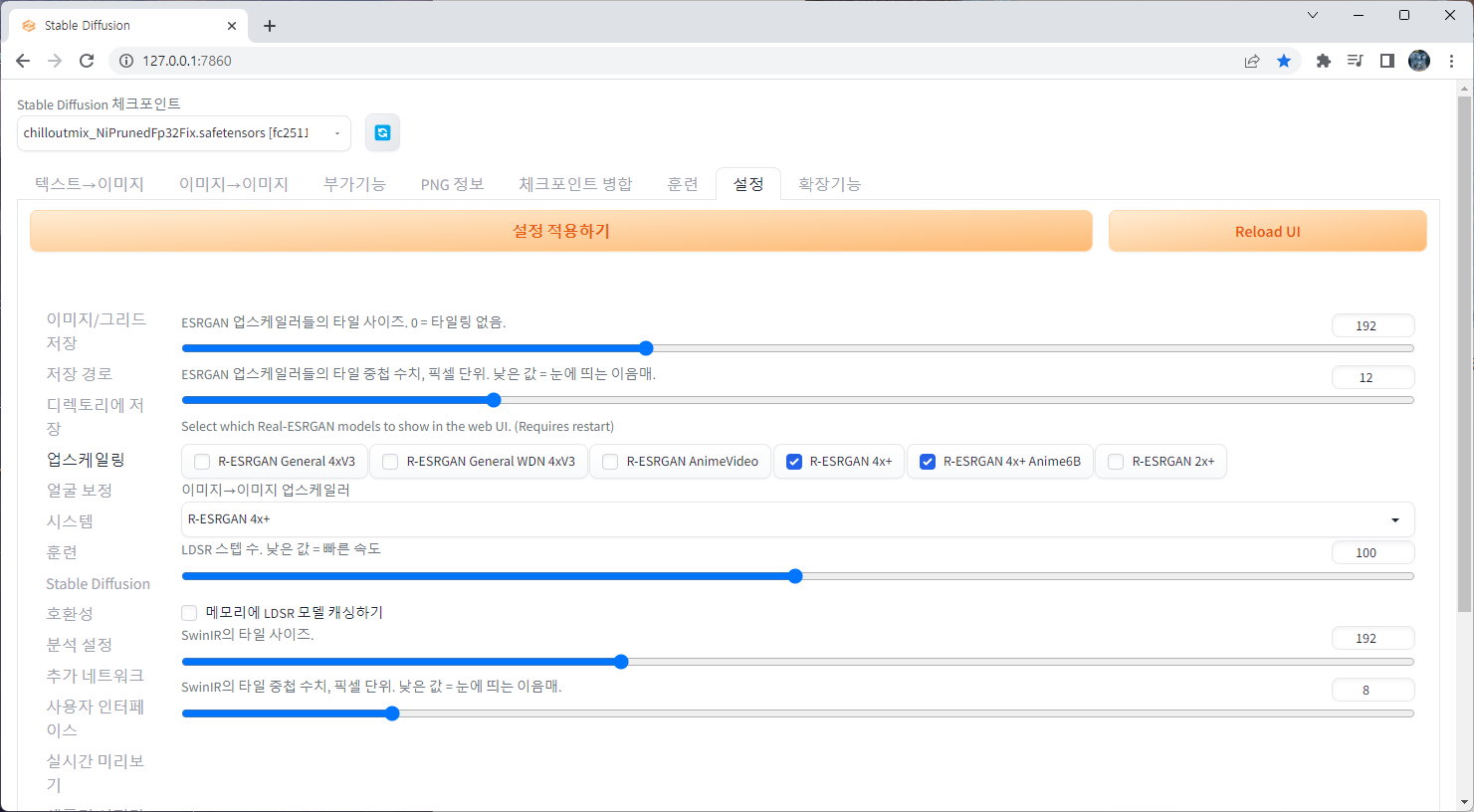Toggle 메모리에 LDSR 모델 캐싱하기 checkbox
The height and width of the screenshot is (812, 1474).
(189, 613)
